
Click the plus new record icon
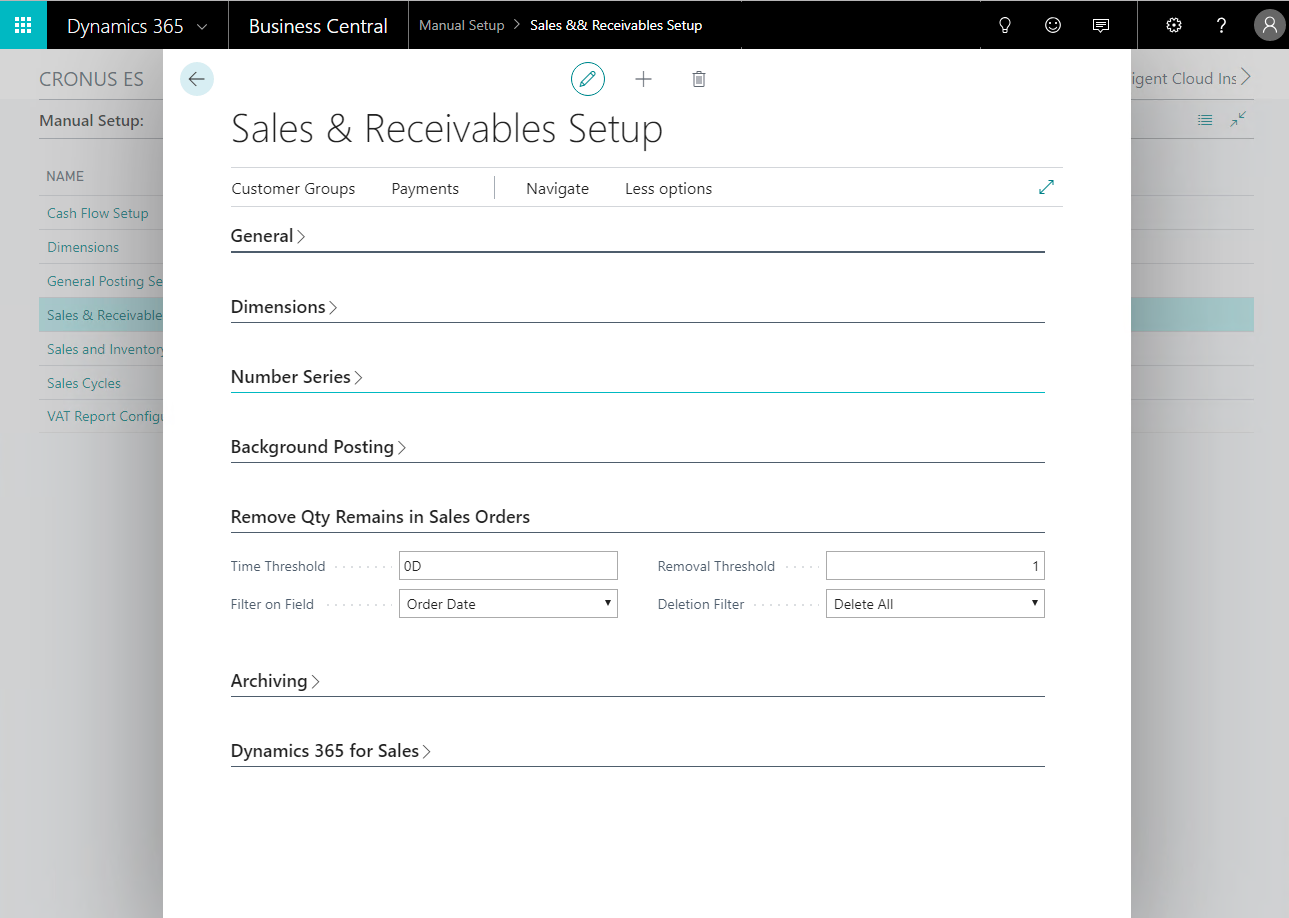point(643,79)
